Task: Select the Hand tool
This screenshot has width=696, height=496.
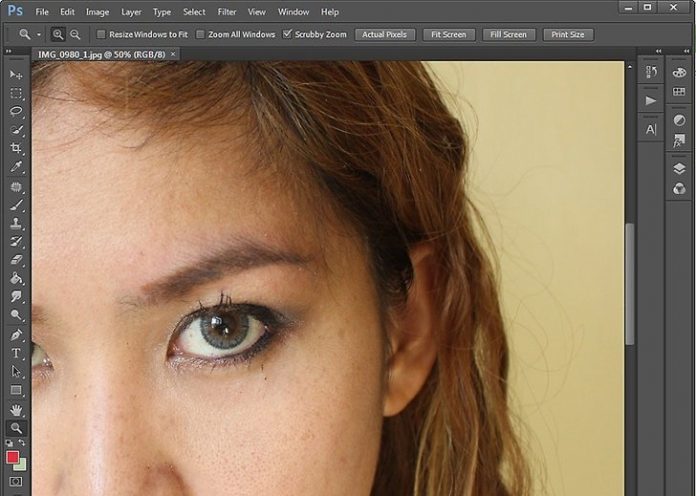Action: pyautogui.click(x=16, y=409)
